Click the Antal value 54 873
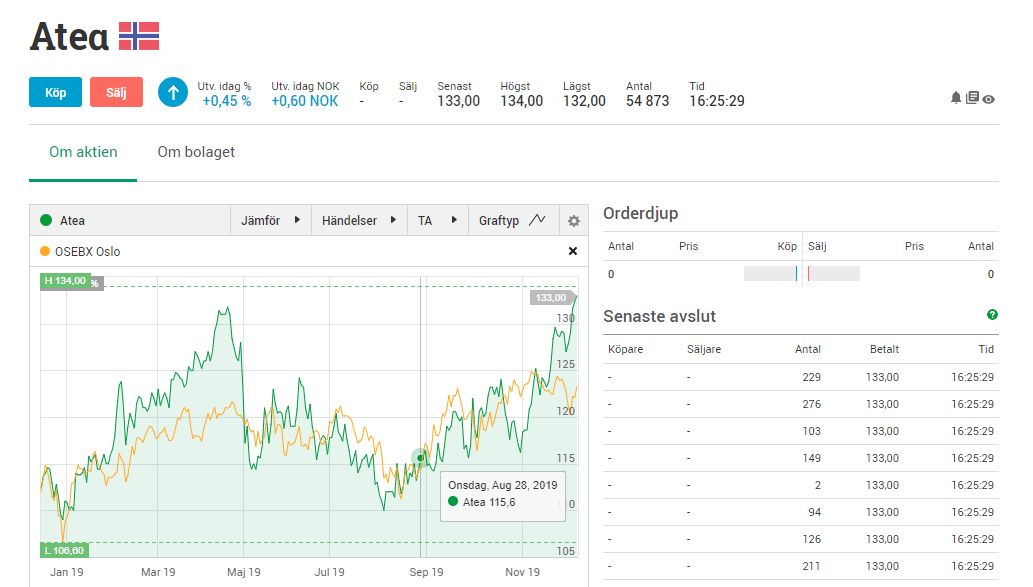This screenshot has width=1033, height=587. [647, 101]
